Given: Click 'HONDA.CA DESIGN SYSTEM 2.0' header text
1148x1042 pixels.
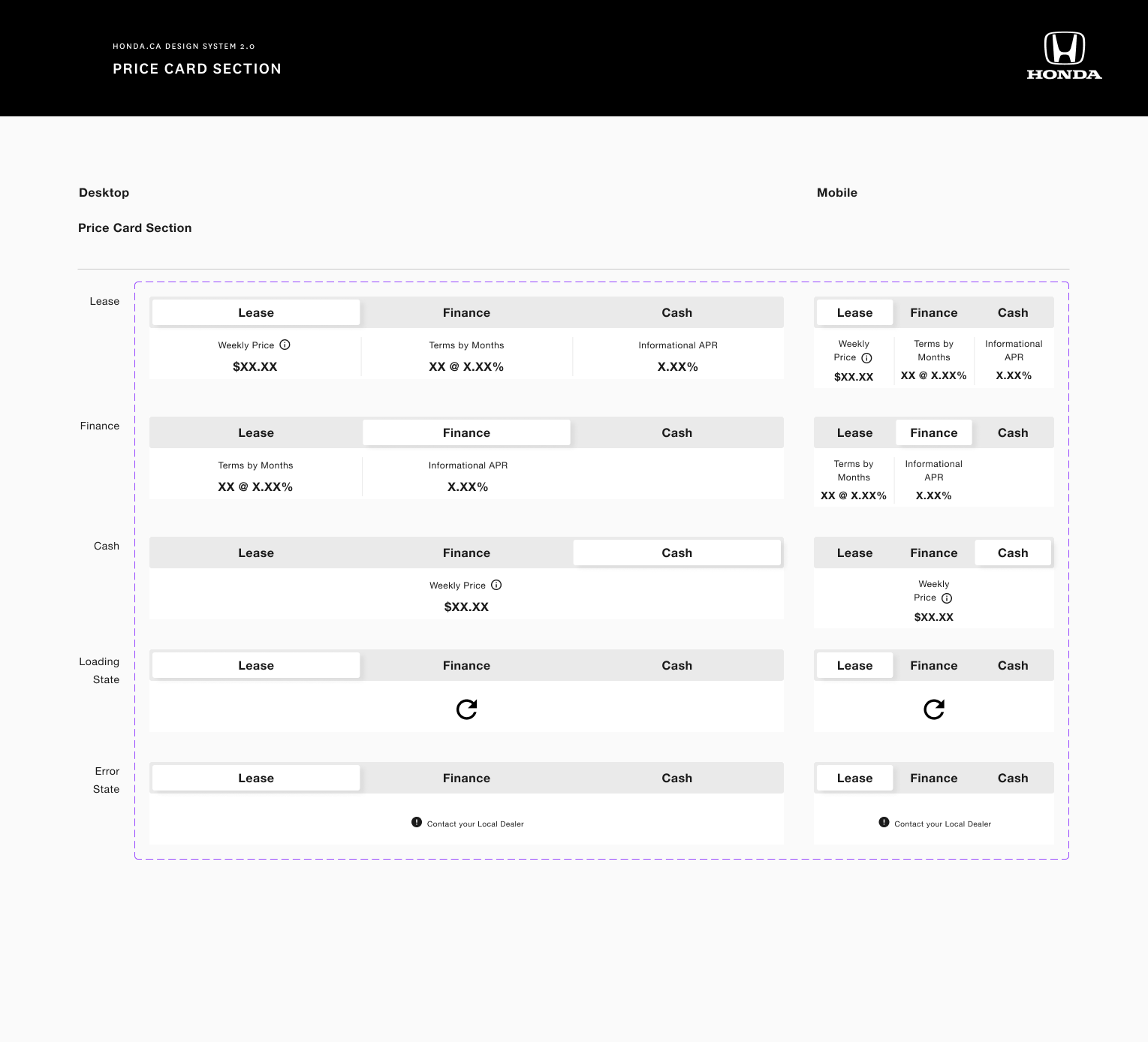Looking at the screenshot, I should point(184,46).
